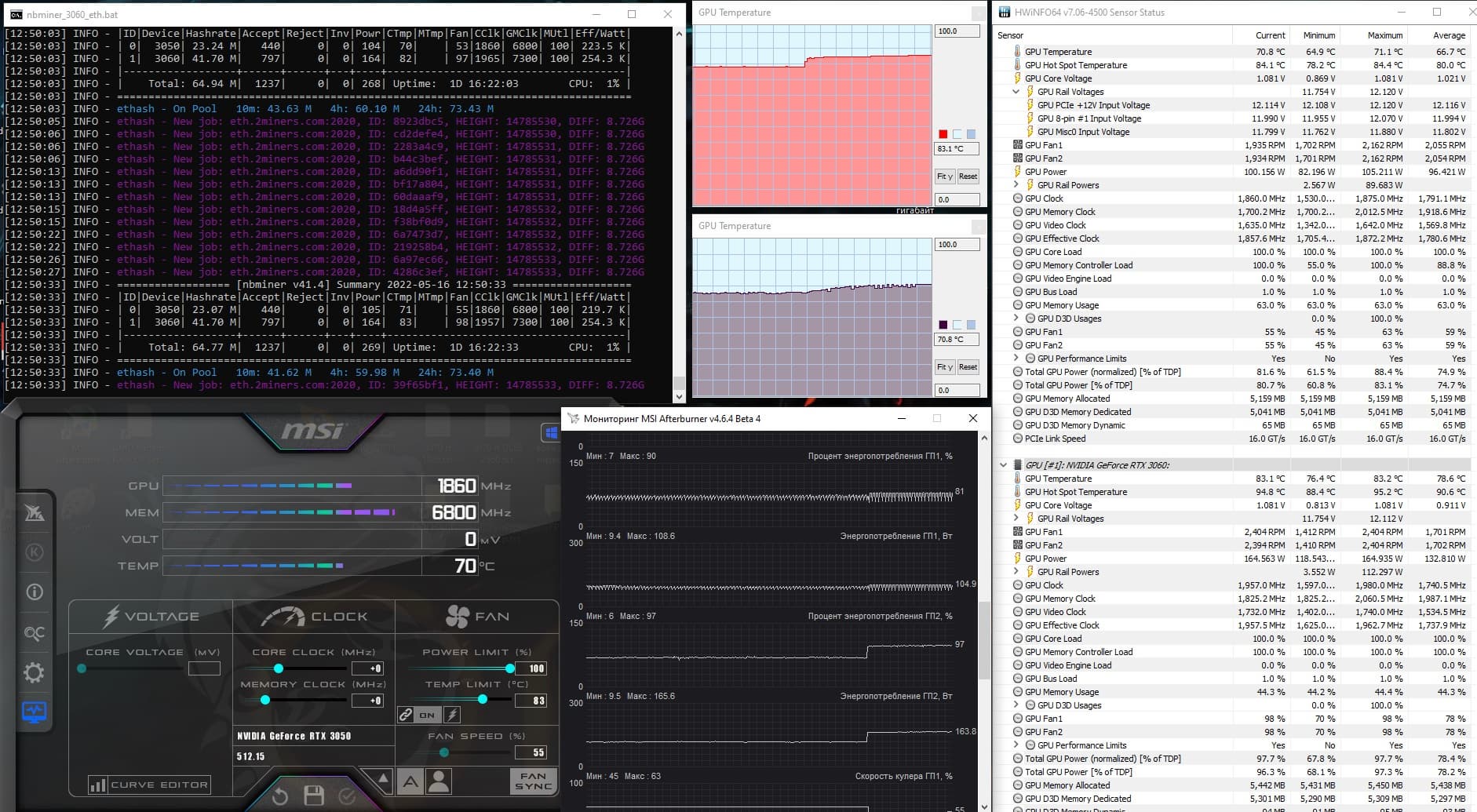Viewport: 1477px width, 812px height.
Task: Collapse the GPU Rail Voltages tree node
Action: (1017, 92)
